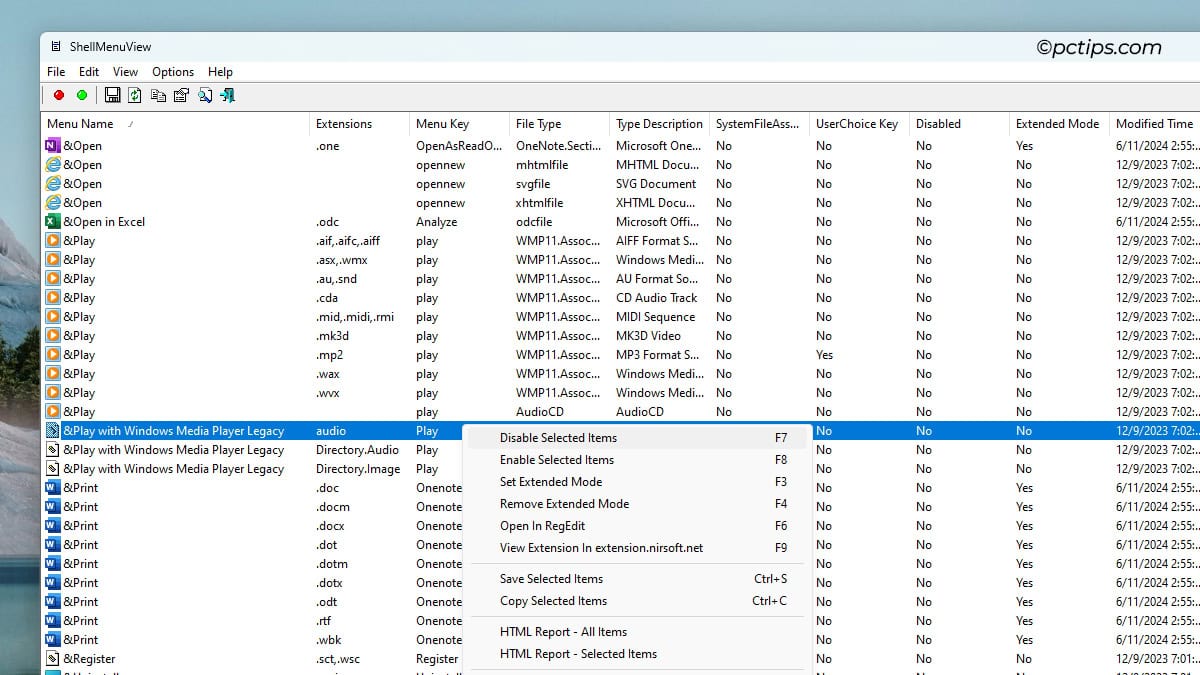The image size is (1200, 675).
Task: Click View Extension In extension.nirsoft.net
Action: (x=601, y=548)
